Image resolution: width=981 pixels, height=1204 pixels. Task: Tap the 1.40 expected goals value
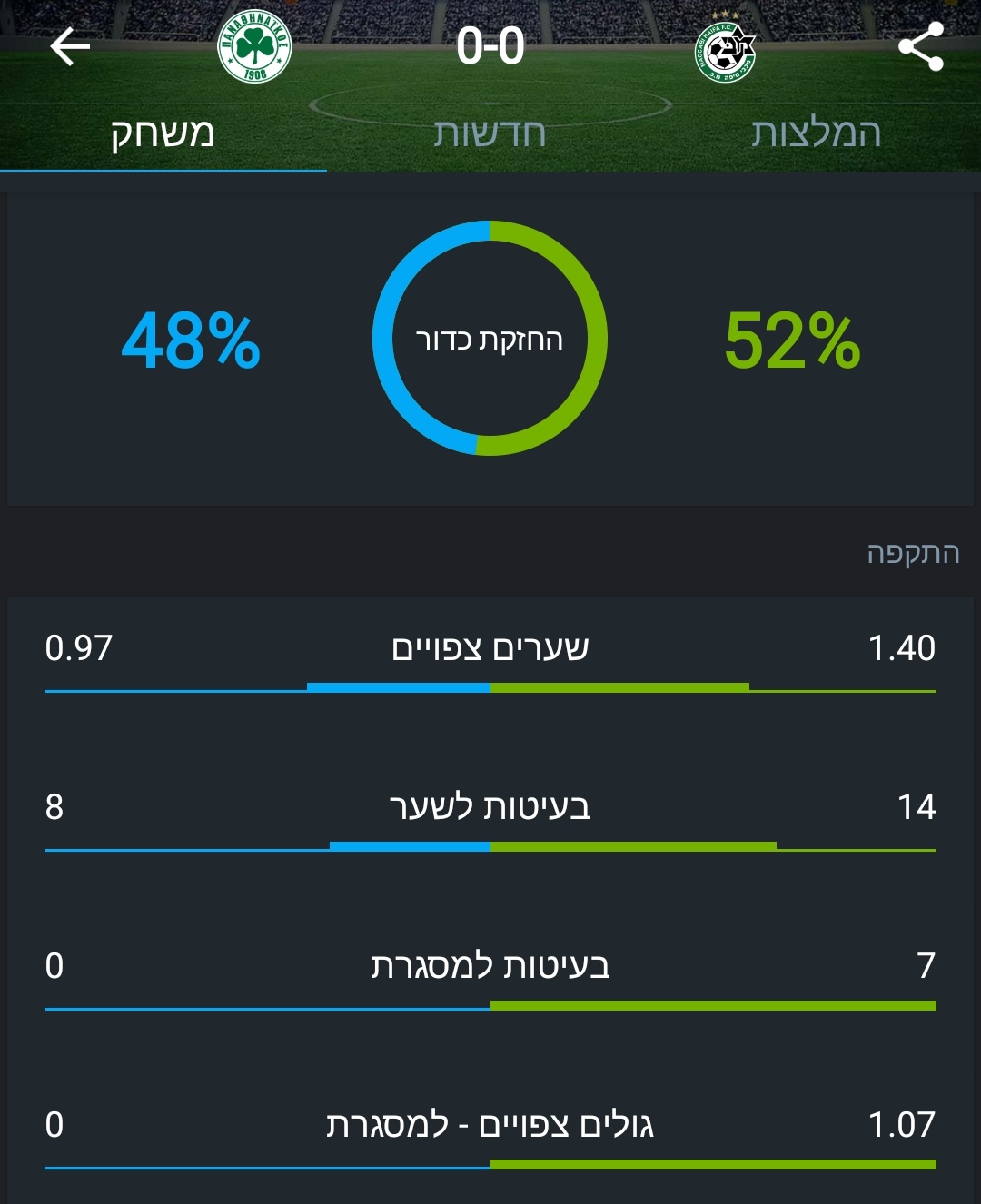[x=901, y=648]
